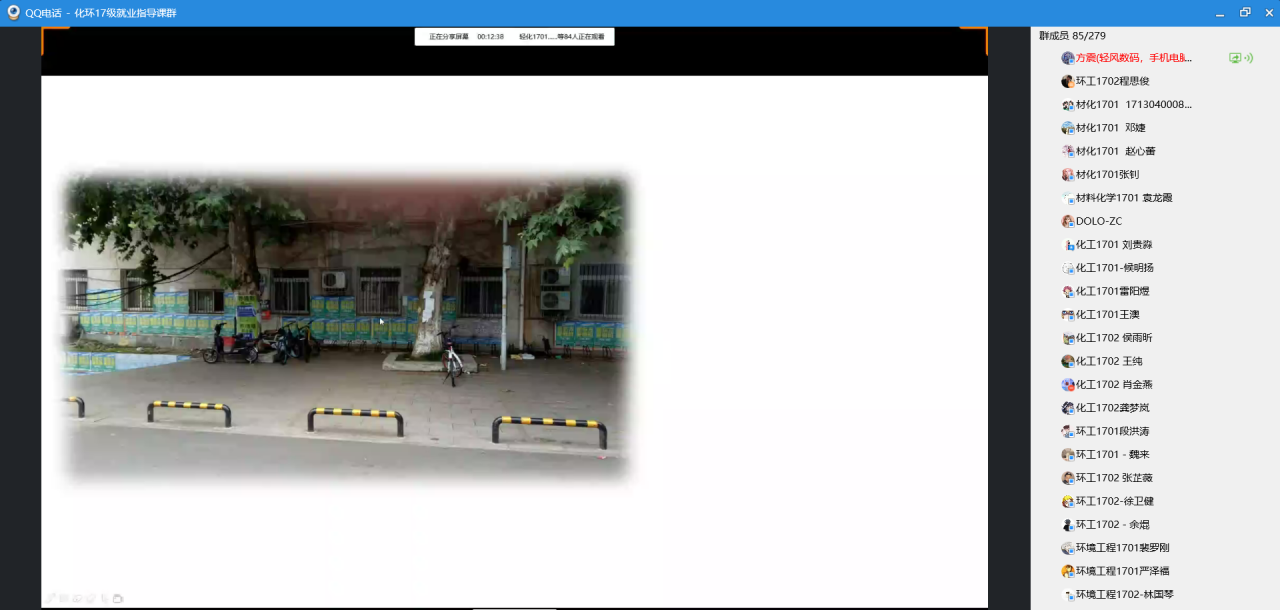This screenshot has width=1280, height=610.
Task: Click the QQ phone app icon in title bar
Action: tap(13, 13)
